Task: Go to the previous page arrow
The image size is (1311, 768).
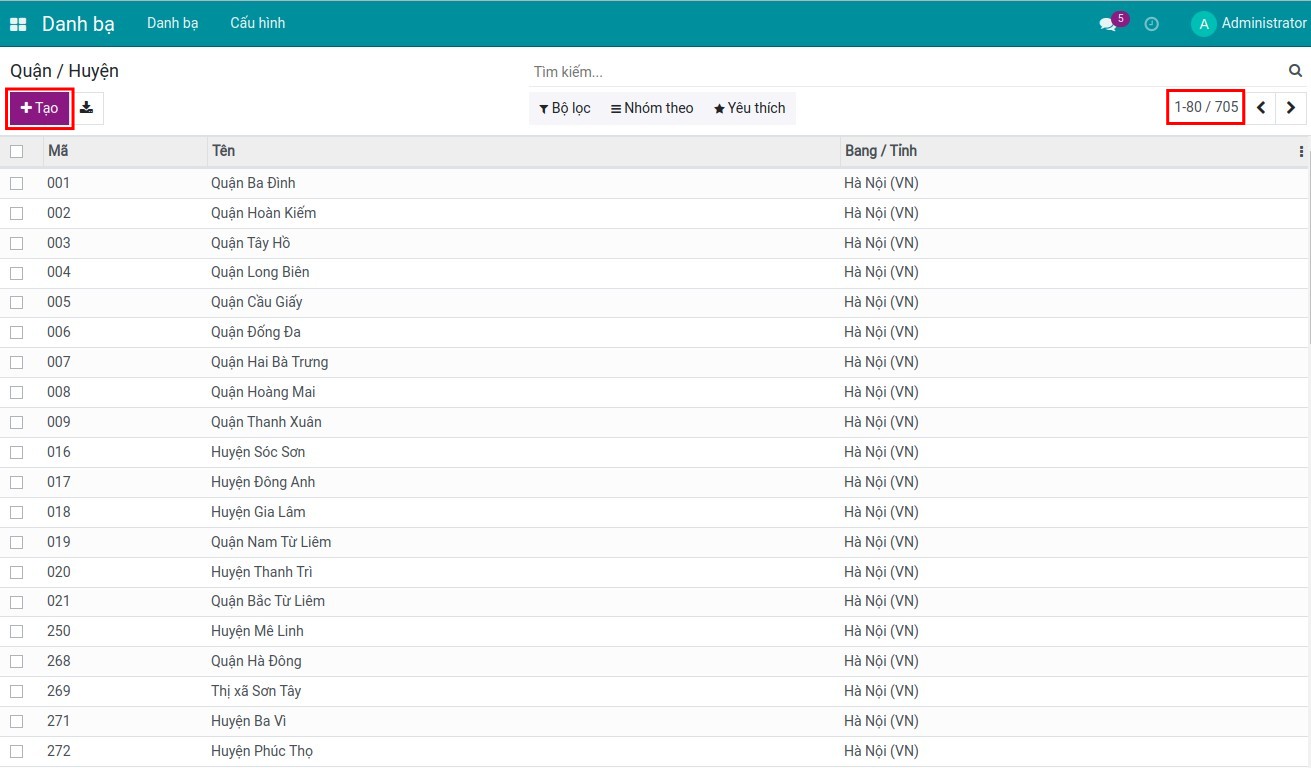Action: (x=1261, y=108)
